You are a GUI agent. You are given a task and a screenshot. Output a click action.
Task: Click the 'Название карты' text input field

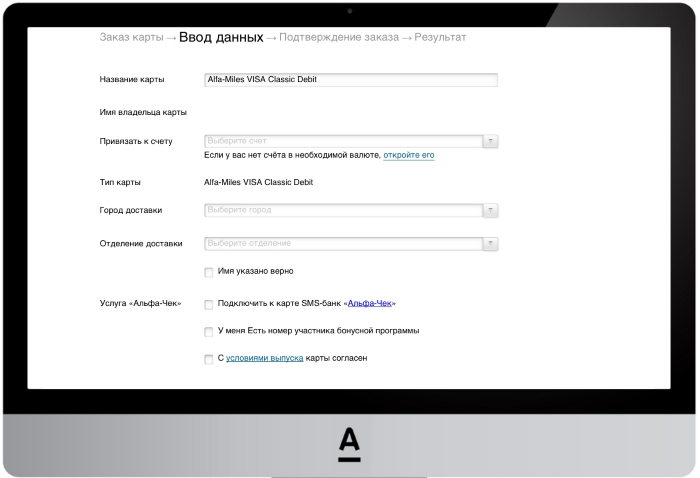pos(350,79)
